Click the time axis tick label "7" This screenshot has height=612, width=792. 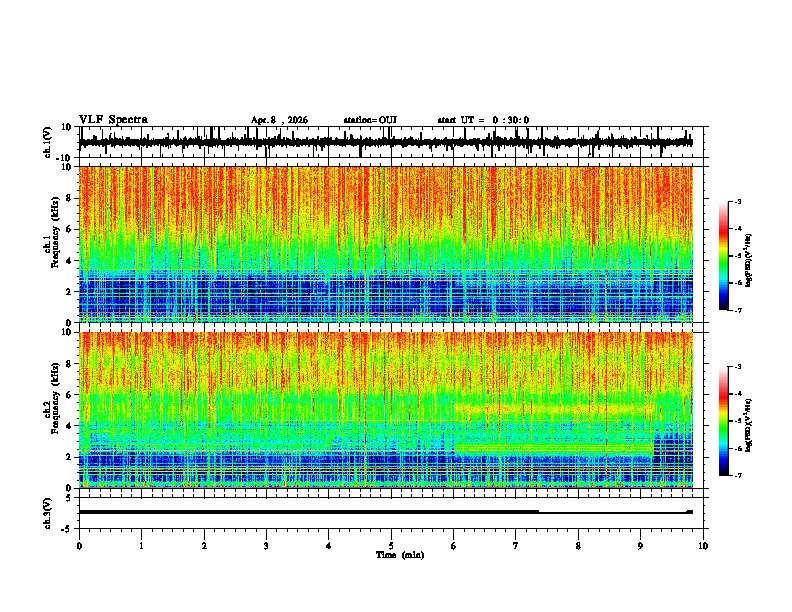click(516, 546)
